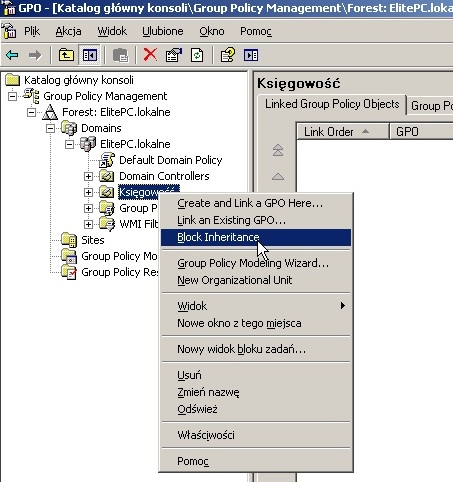The width and height of the screenshot is (453, 482).
Task: Open Właściwości from context menu
Action: pyautogui.click(x=256, y=435)
